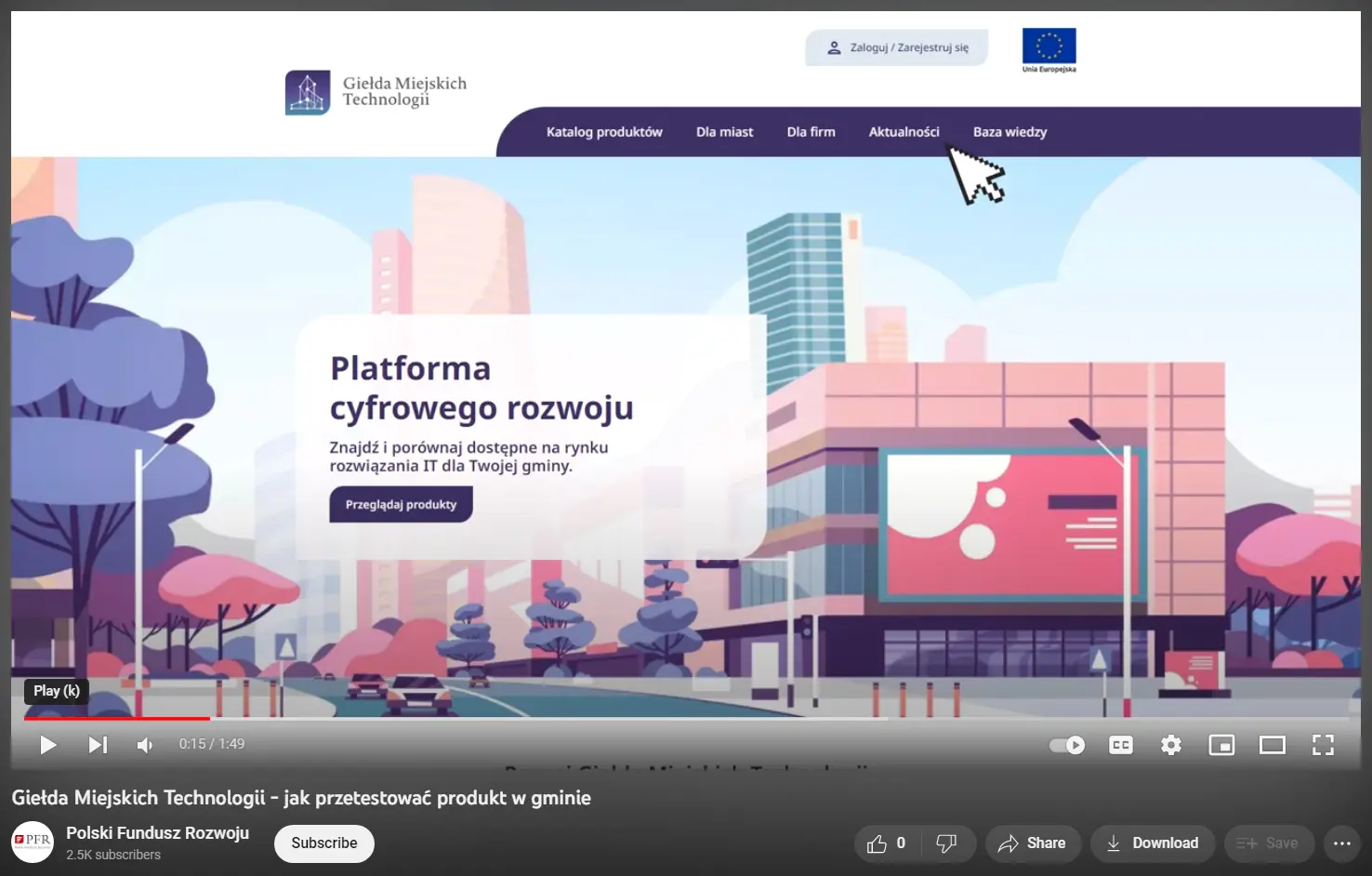Click the Unia Europejska flag emblem
This screenshot has height=876, width=1372.
pyautogui.click(x=1049, y=50)
